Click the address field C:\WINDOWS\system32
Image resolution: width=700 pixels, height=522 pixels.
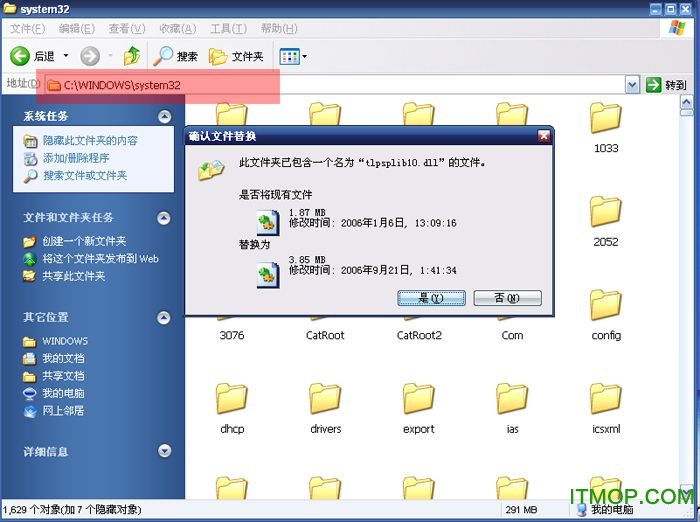coord(335,85)
